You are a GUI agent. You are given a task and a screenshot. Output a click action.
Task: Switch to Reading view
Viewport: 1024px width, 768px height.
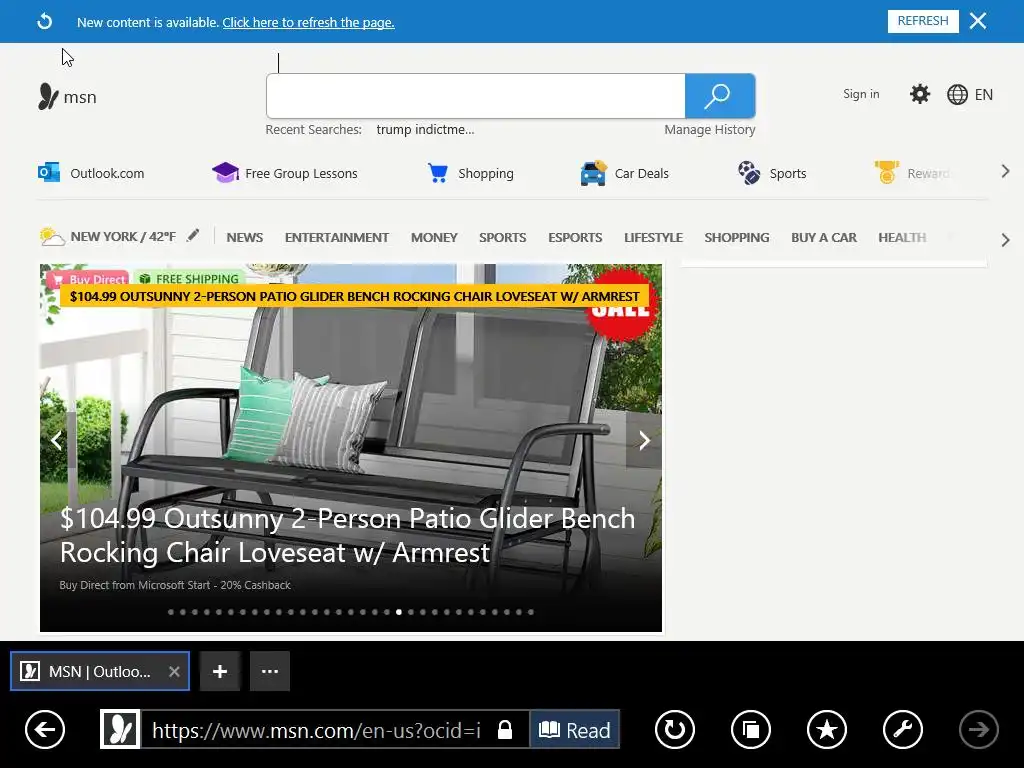coord(575,729)
